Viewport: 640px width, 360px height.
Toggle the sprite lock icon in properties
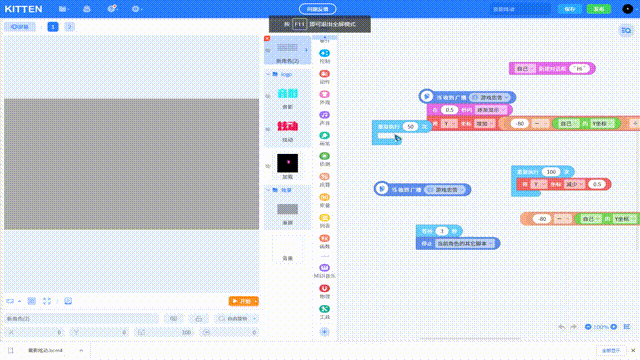pyautogui.click(x=198, y=319)
